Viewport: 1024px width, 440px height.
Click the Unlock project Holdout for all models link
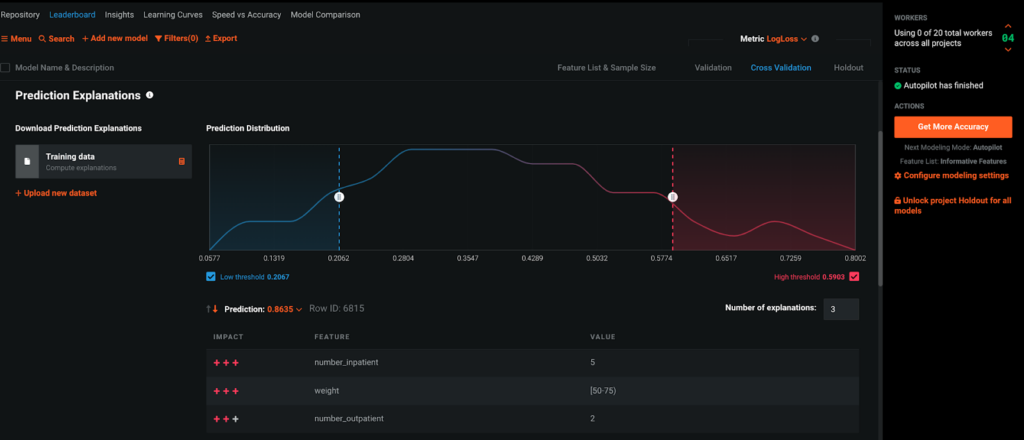[x=953, y=206]
